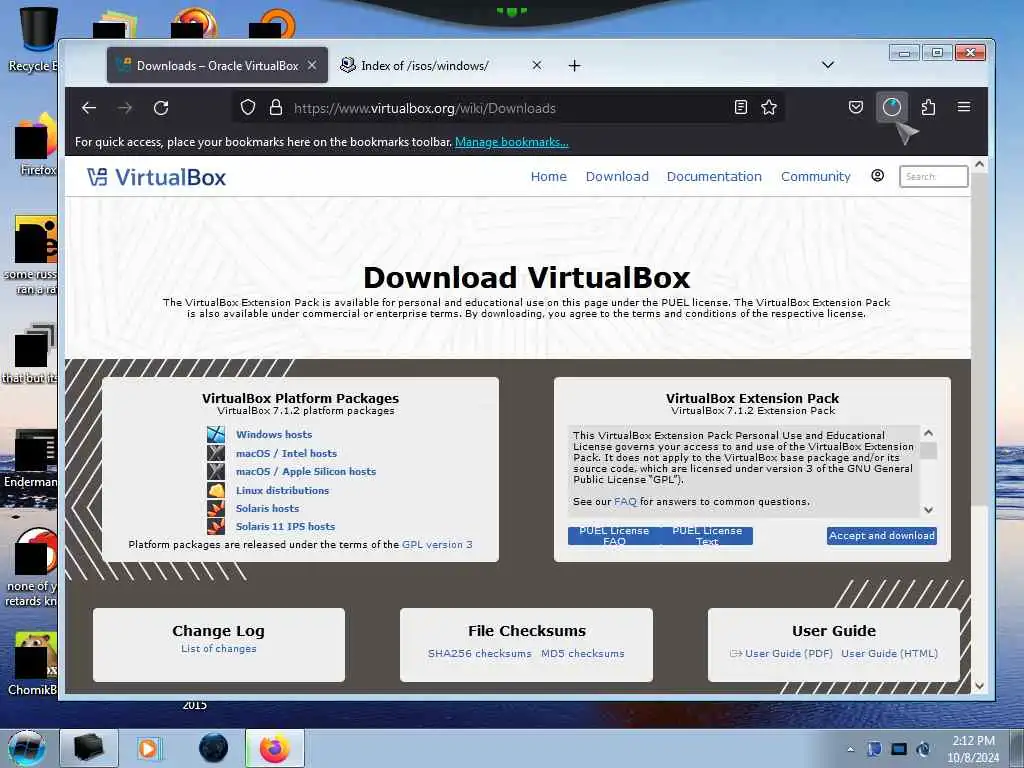Click the Manage bookmarks link

point(511,142)
